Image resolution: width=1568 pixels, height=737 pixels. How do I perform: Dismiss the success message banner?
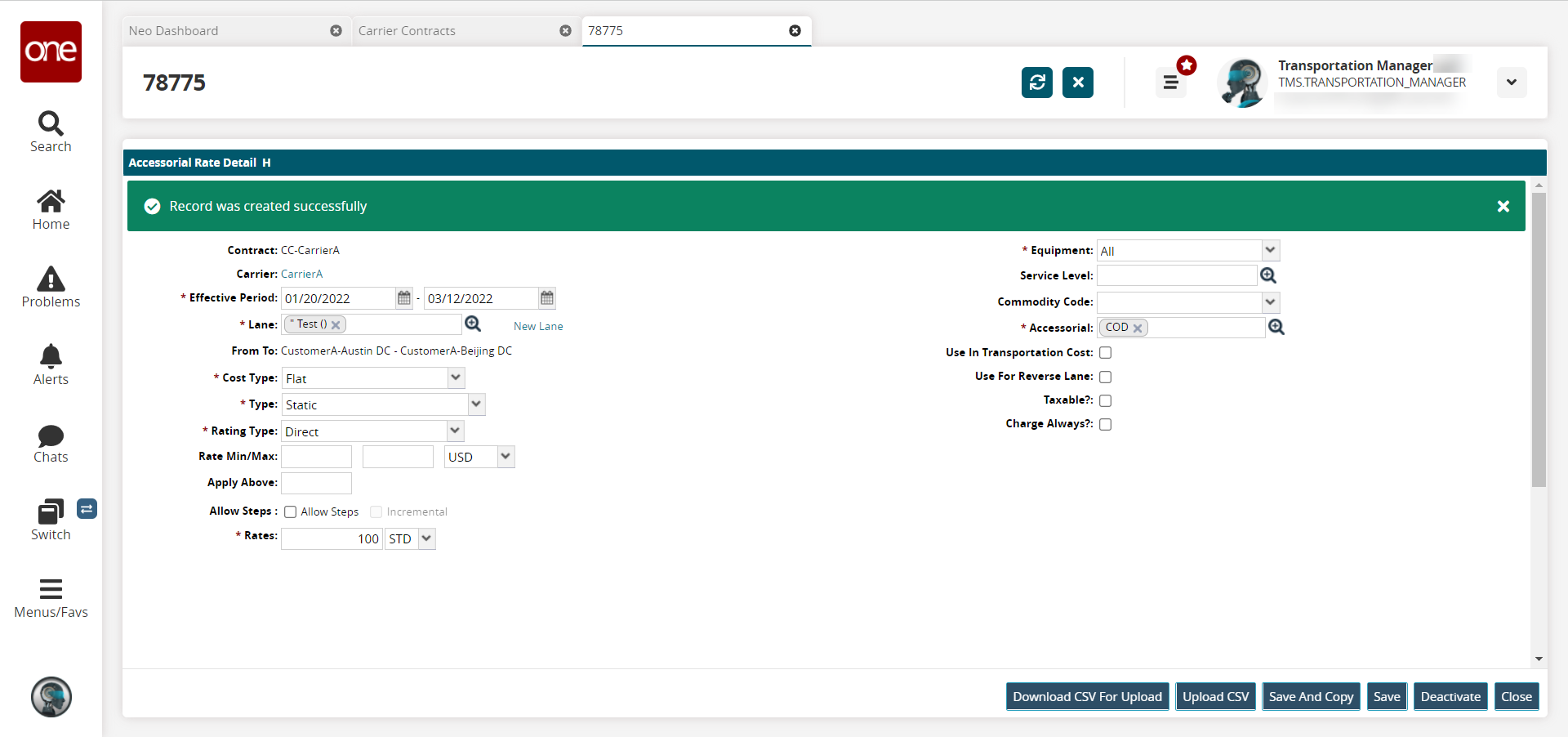pyautogui.click(x=1503, y=207)
